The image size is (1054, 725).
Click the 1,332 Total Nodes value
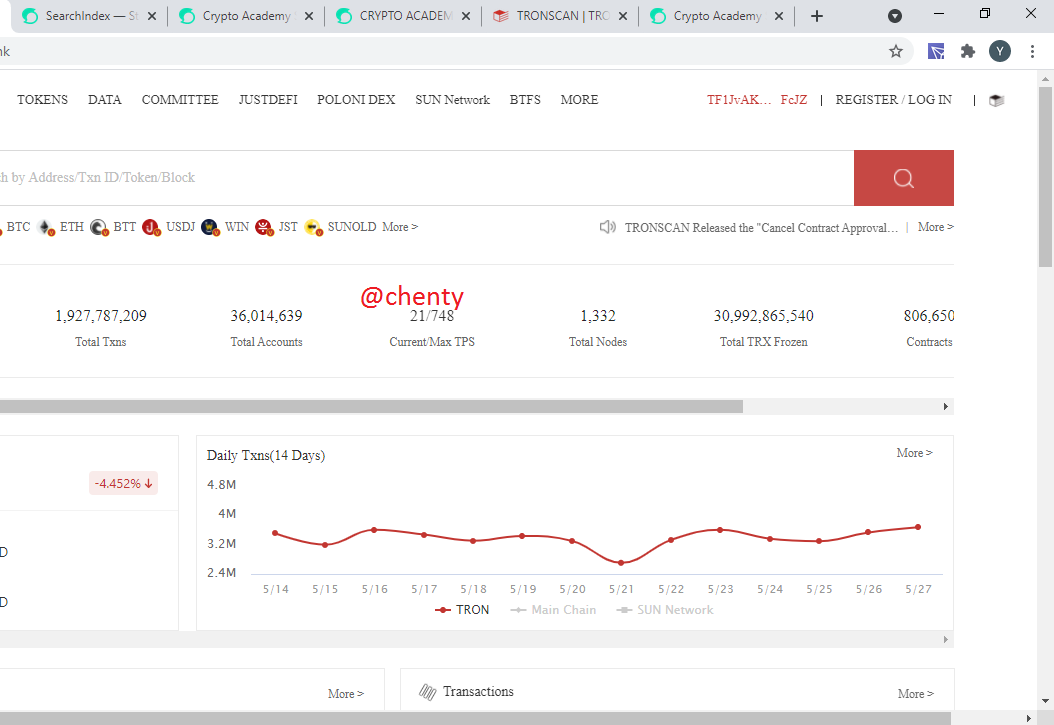pyautogui.click(x=598, y=316)
